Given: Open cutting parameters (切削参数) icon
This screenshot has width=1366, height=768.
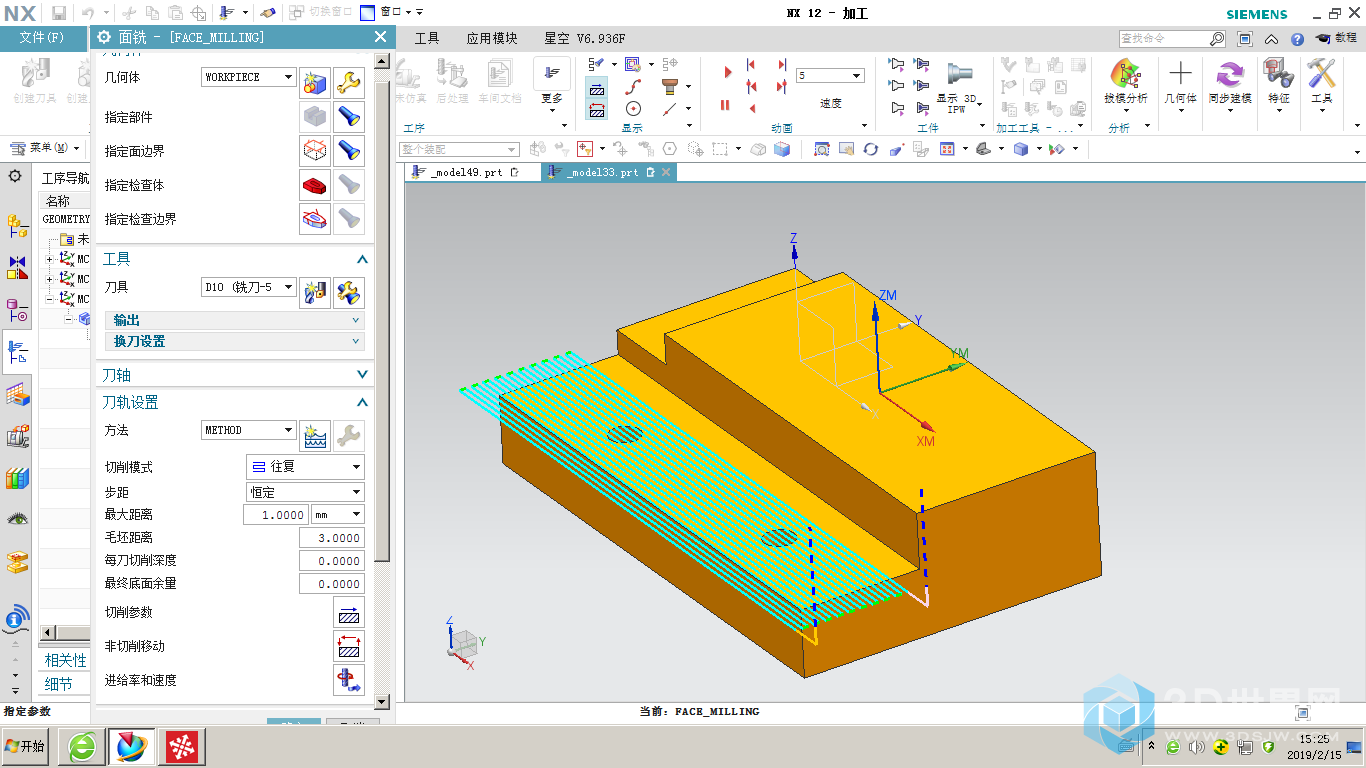Looking at the screenshot, I should tap(349, 612).
